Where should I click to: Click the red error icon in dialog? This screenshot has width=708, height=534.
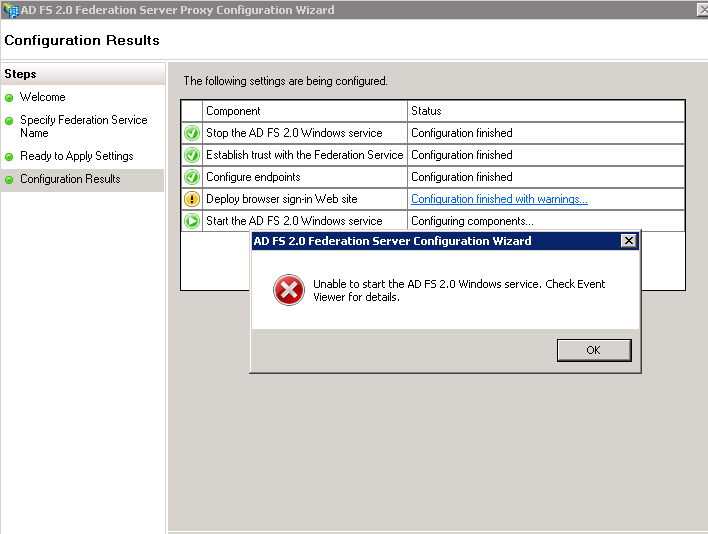click(289, 290)
